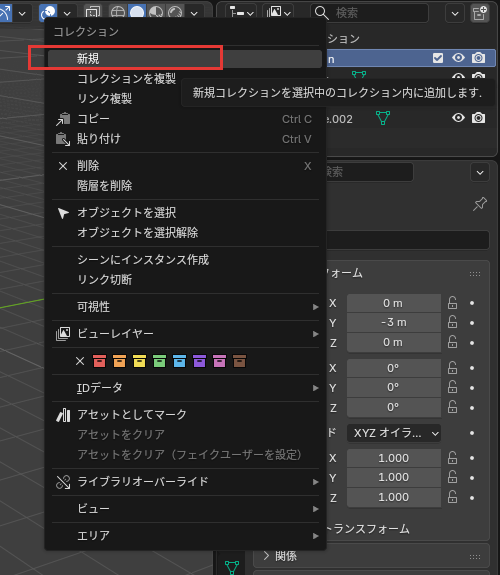Disable the selected collection in renders
This screenshot has height=575, width=500.
pos(478,58)
